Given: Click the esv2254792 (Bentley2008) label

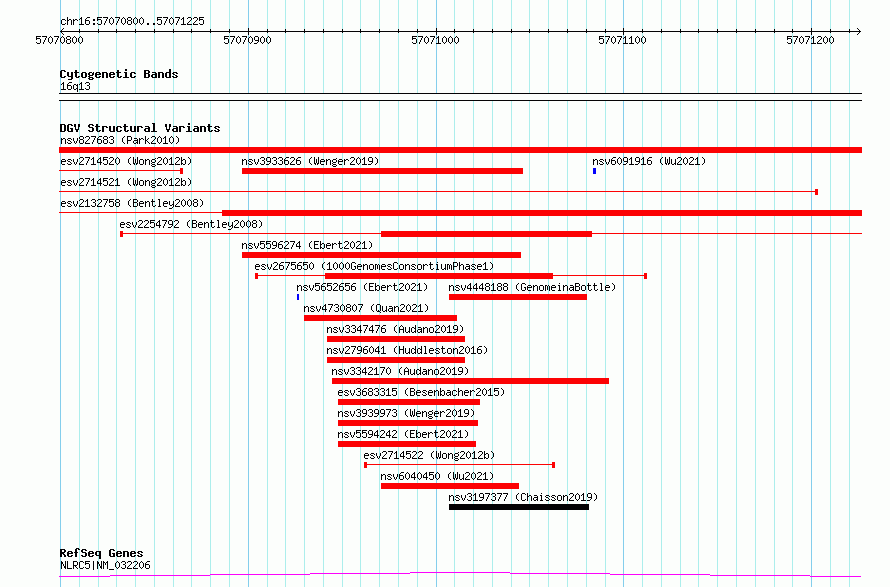Looking at the screenshot, I should 191,224.
